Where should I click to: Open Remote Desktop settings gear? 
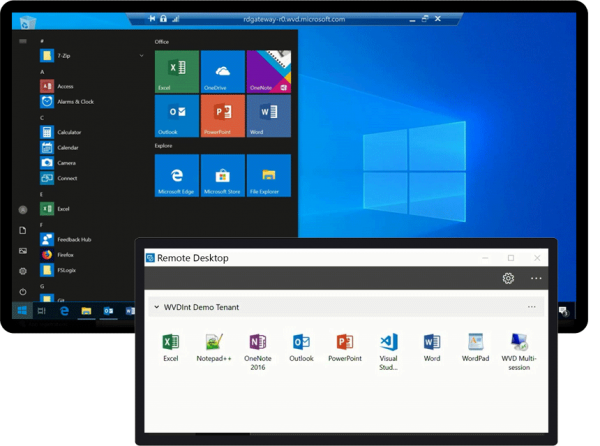[x=508, y=278]
